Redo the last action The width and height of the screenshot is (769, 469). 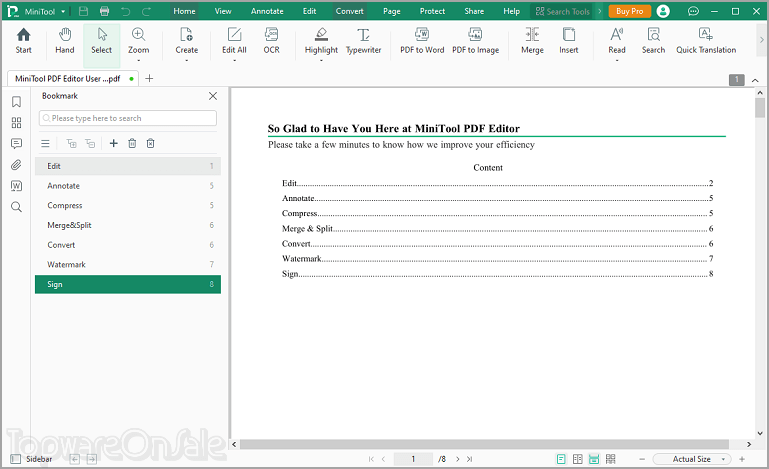point(146,11)
